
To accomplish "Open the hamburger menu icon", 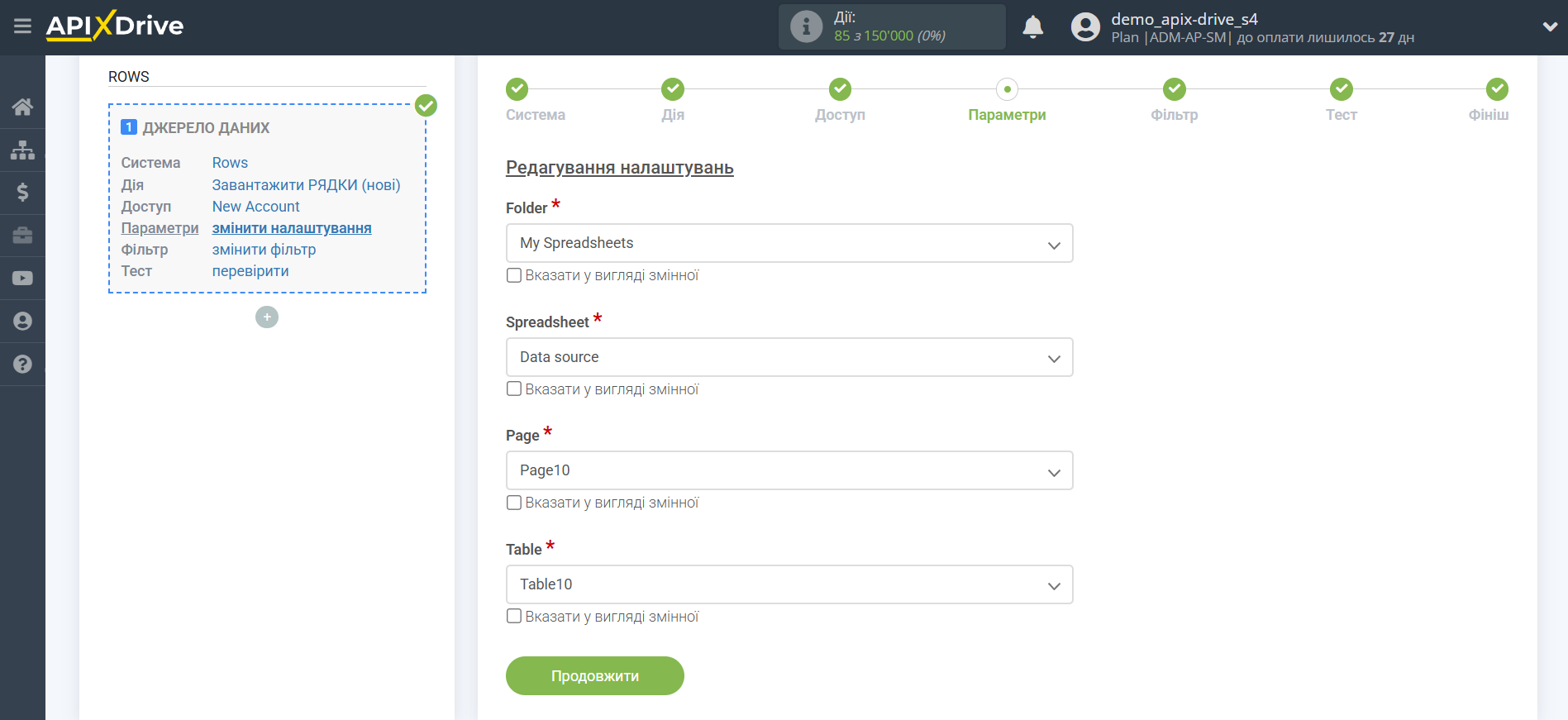I will point(22,26).
